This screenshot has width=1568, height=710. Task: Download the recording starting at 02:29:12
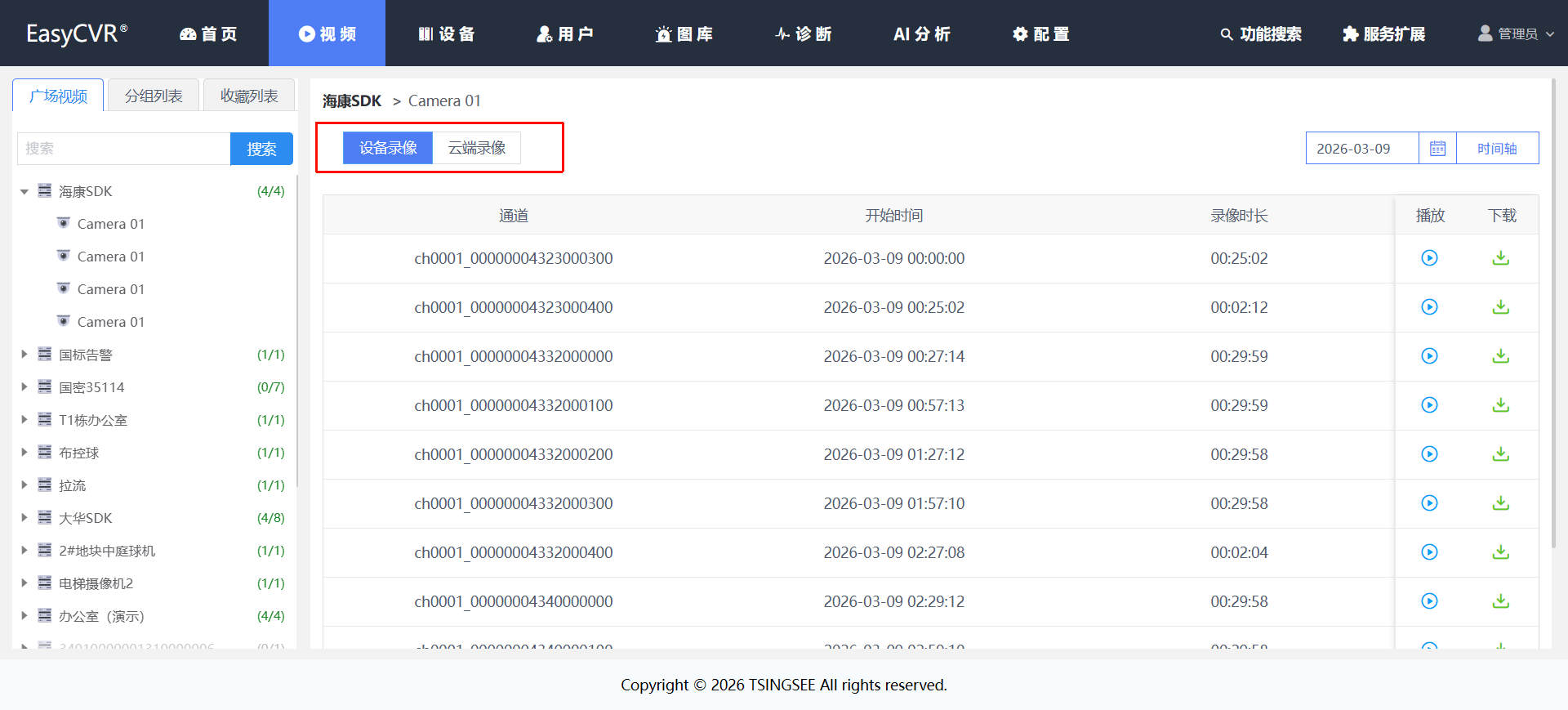pyautogui.click(x=1500, y=601)
